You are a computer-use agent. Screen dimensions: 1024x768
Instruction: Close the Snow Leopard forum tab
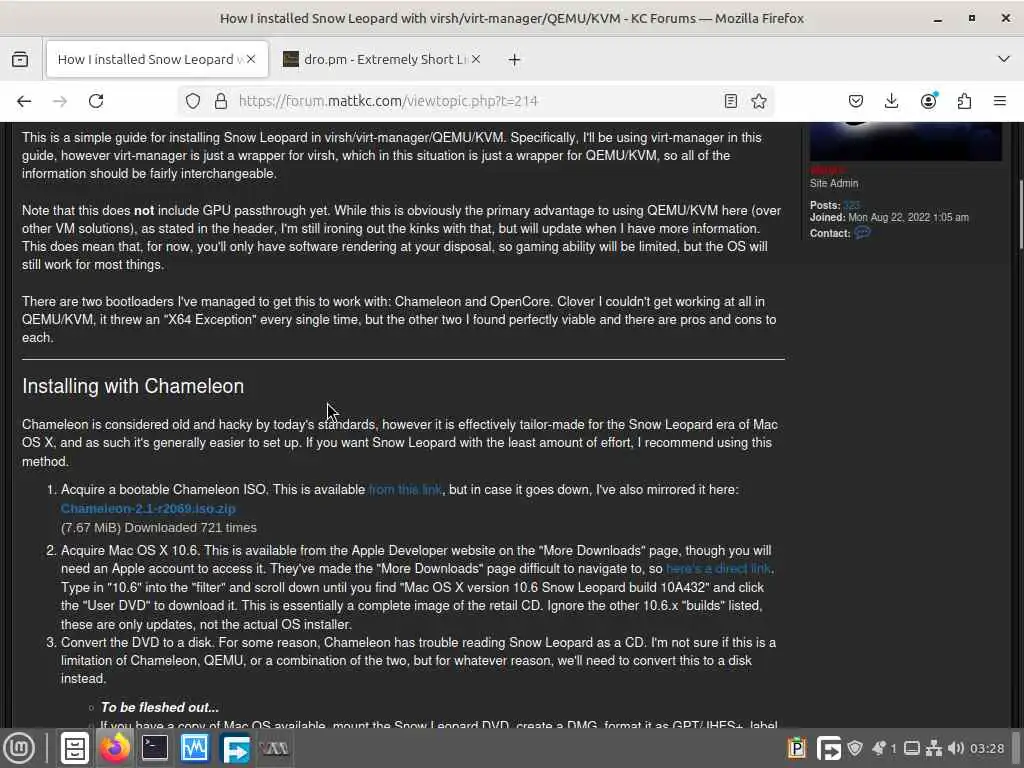click(x=251, y=59)
